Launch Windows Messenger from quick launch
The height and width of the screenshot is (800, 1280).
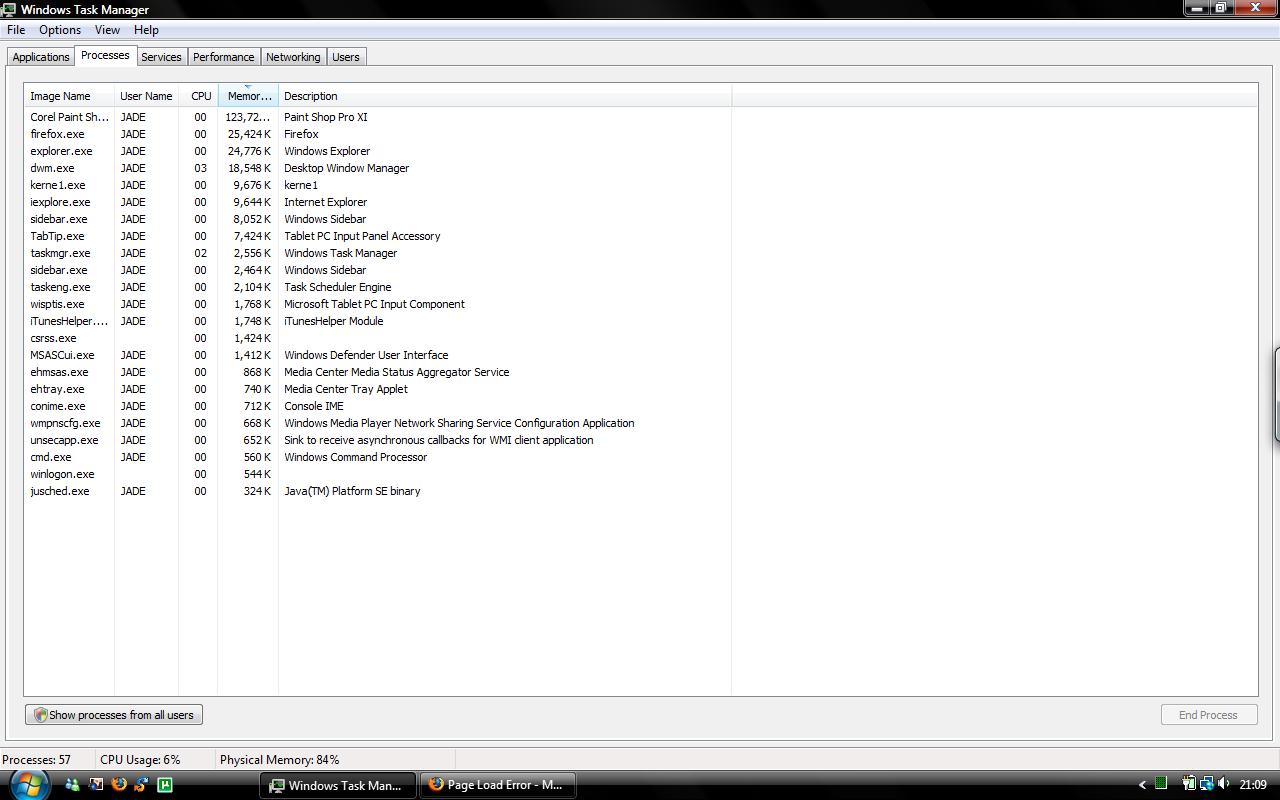72,785
